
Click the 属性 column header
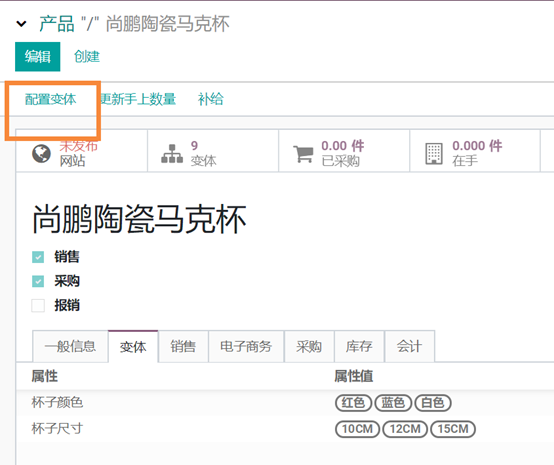(x=45, y=376)
